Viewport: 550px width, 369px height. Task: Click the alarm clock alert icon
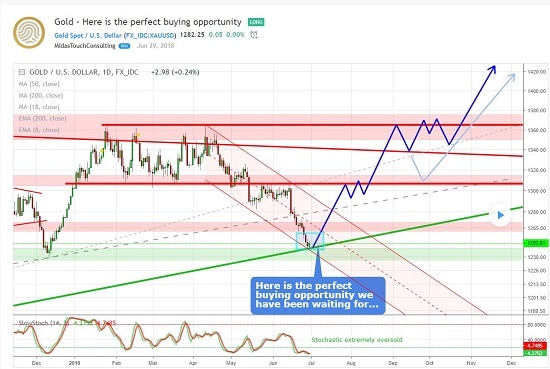click(254, 35)
